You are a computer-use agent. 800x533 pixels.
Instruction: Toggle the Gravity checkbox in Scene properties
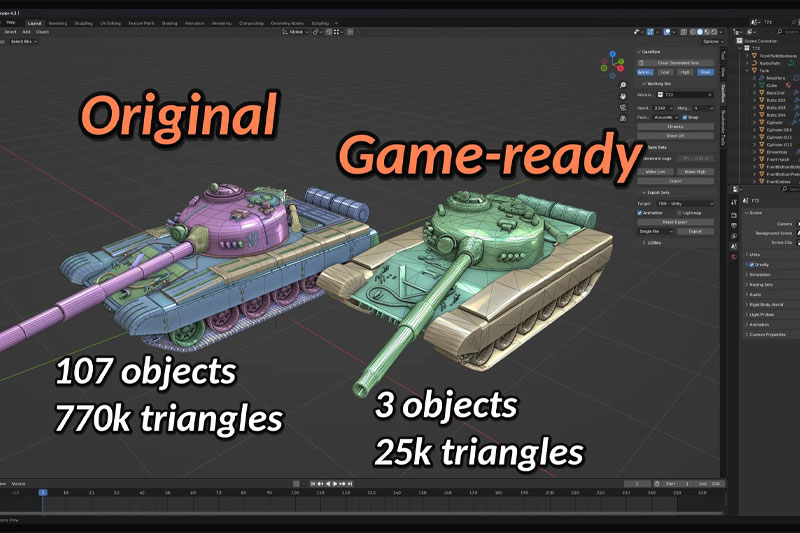point(752,265)
